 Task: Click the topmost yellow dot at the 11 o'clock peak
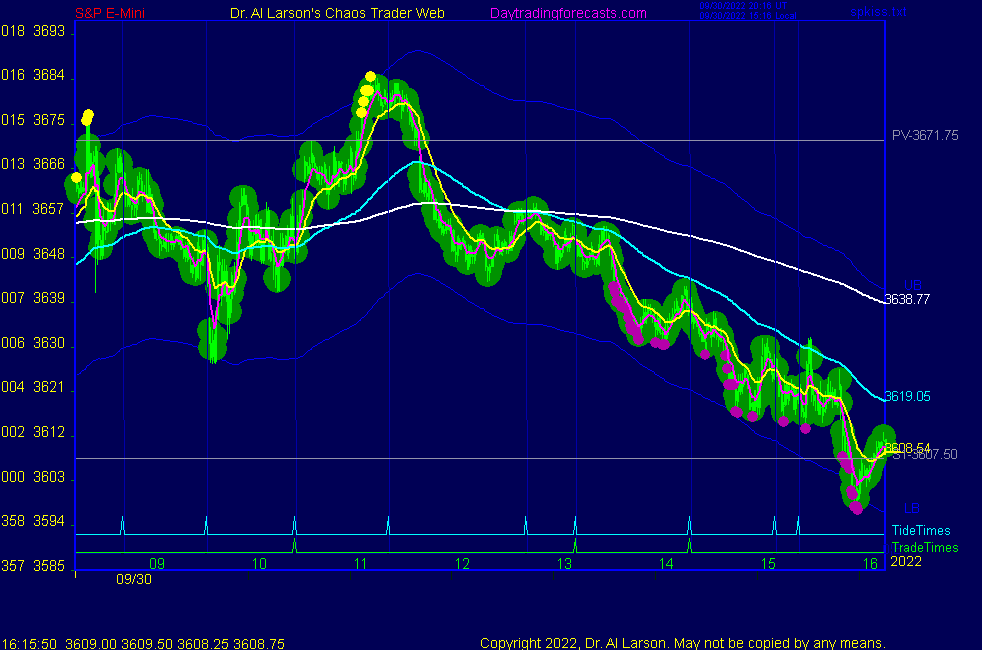coord(370,77)
